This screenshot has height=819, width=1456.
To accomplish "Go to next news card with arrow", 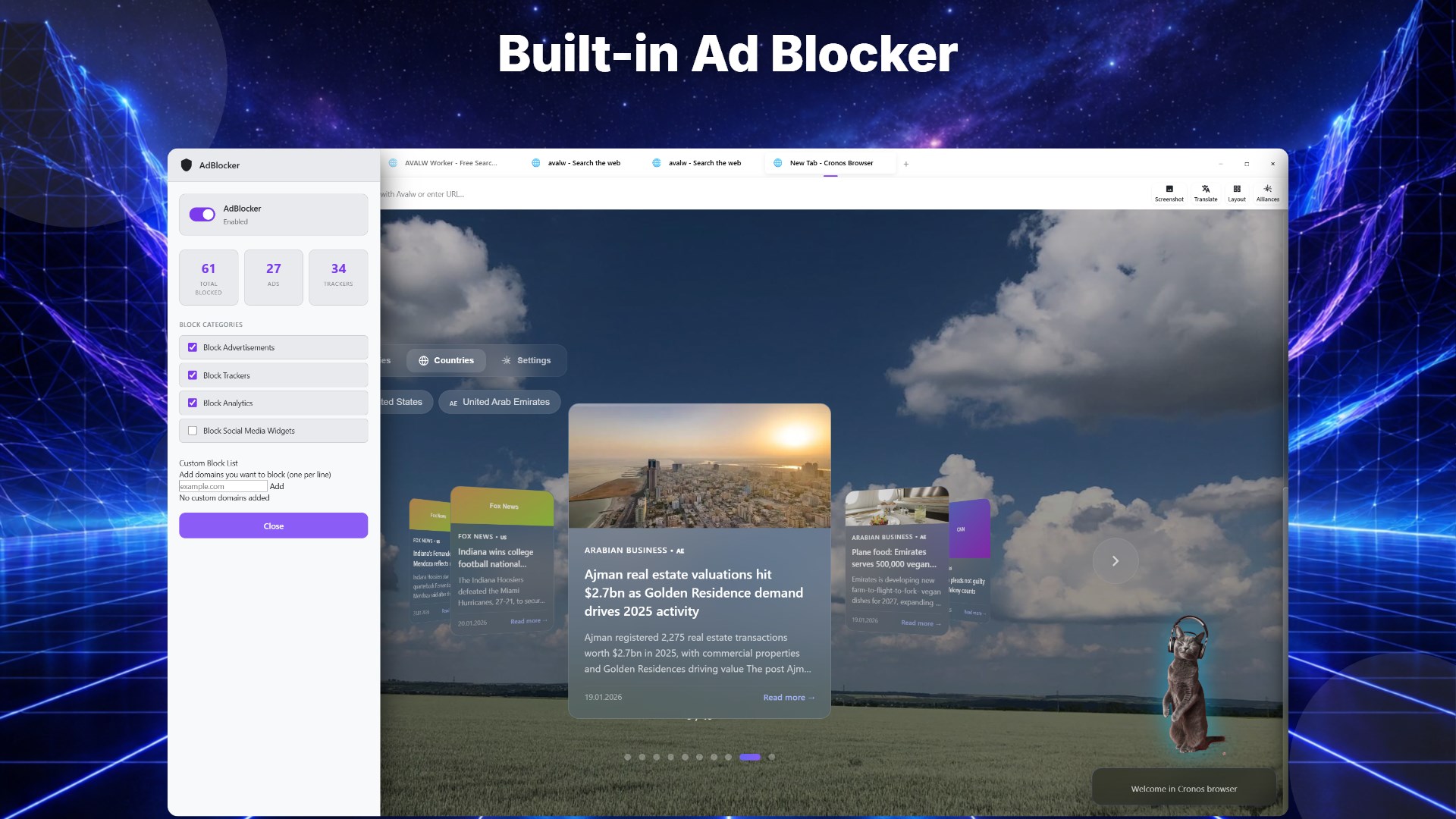I will [x=1115, y=561].
